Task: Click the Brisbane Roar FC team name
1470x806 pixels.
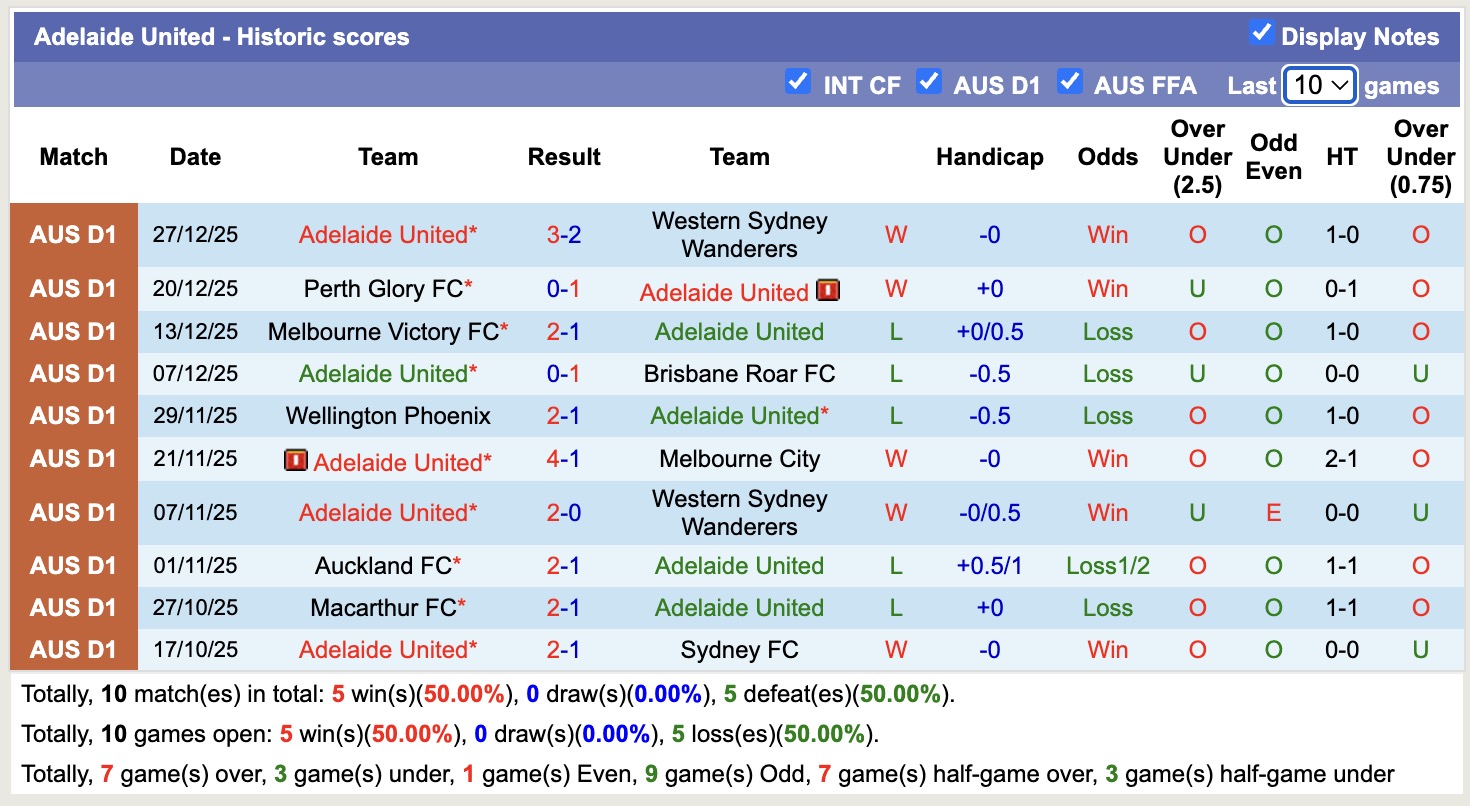Action: click(739, 374)
